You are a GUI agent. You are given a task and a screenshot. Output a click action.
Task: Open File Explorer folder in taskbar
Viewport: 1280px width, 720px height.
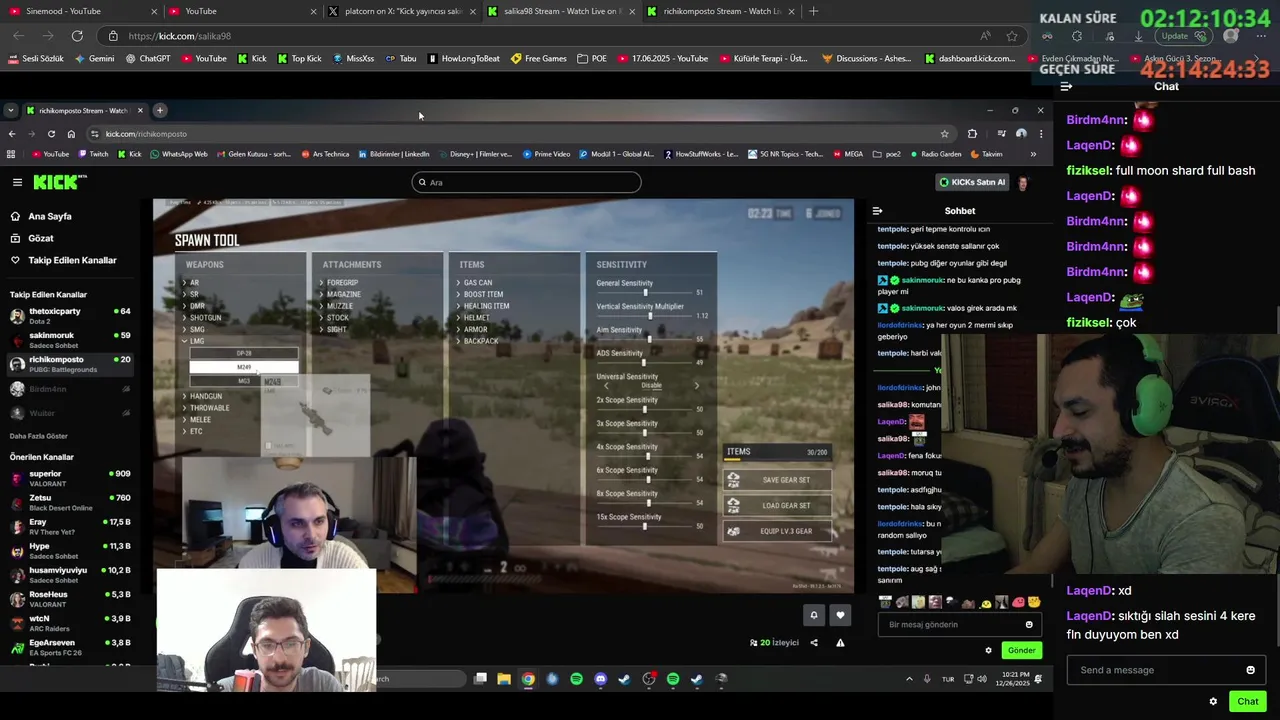pyautogui.click(x=504, y=679)
